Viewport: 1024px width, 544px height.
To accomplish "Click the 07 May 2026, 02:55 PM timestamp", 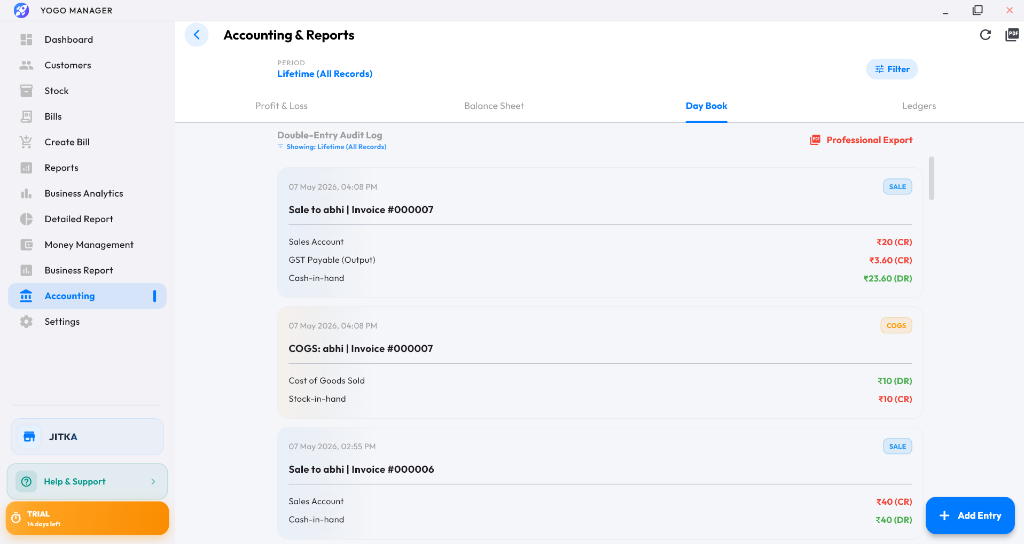I will pyautogui.click(x=332, y=447).
